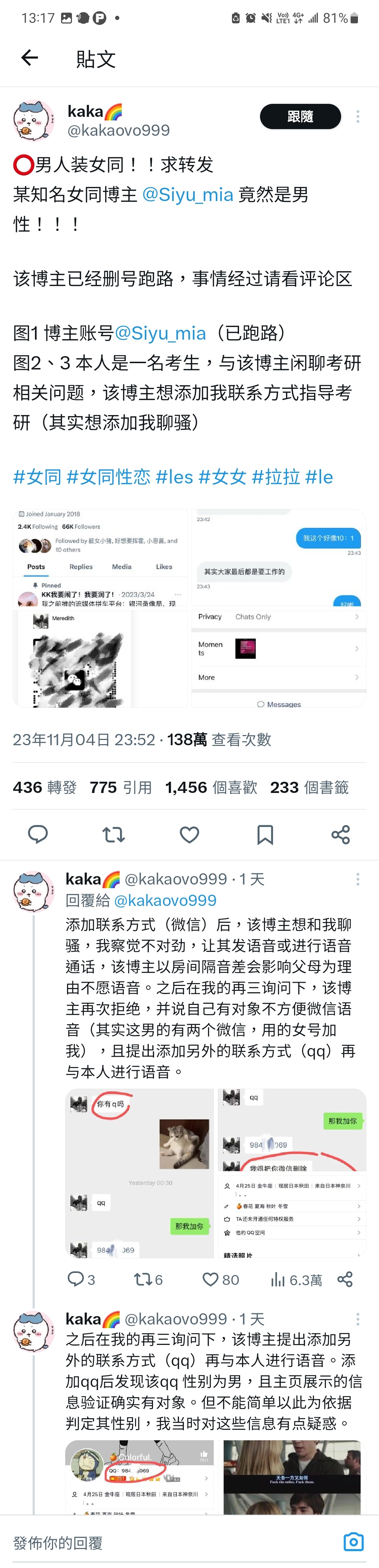Tap the retweet icon showing 6 on the reply
This screenshot has width=379, height=1568.
[148, 1280]
